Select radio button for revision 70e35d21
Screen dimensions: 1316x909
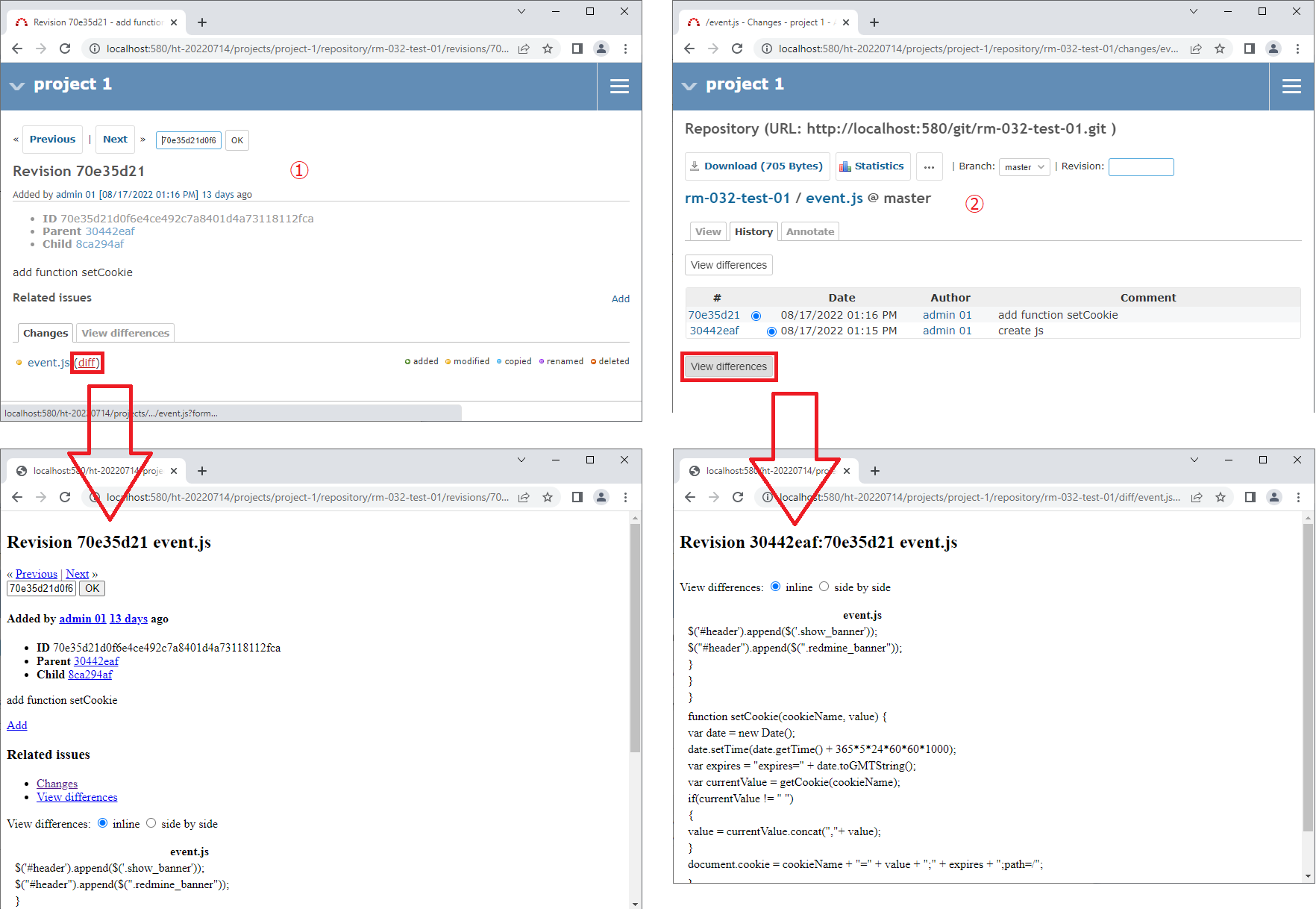[756, 316]
